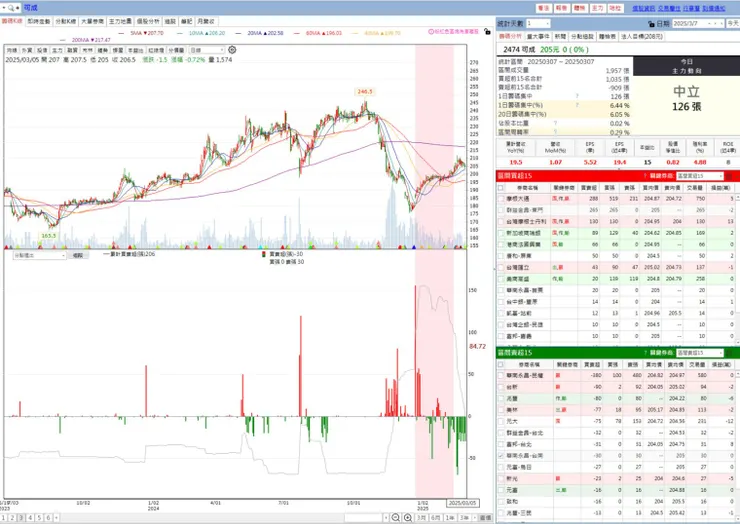Toggle the 均線 chart button
This screenshot has width=740, height=524.
[x=12, y=50]
